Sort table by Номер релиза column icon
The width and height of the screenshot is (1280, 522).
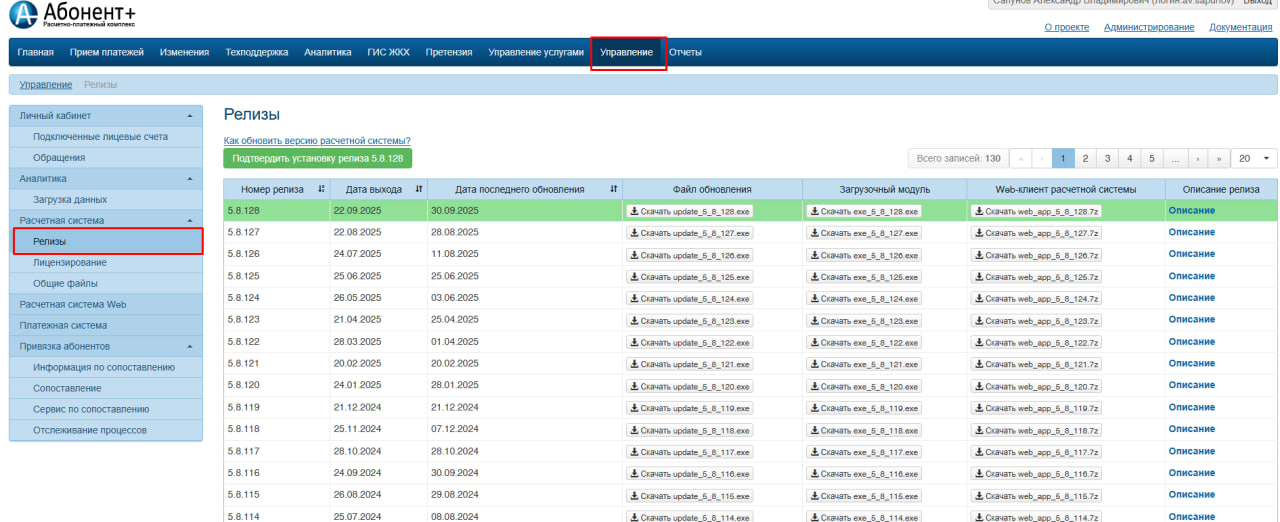[321, 189]
